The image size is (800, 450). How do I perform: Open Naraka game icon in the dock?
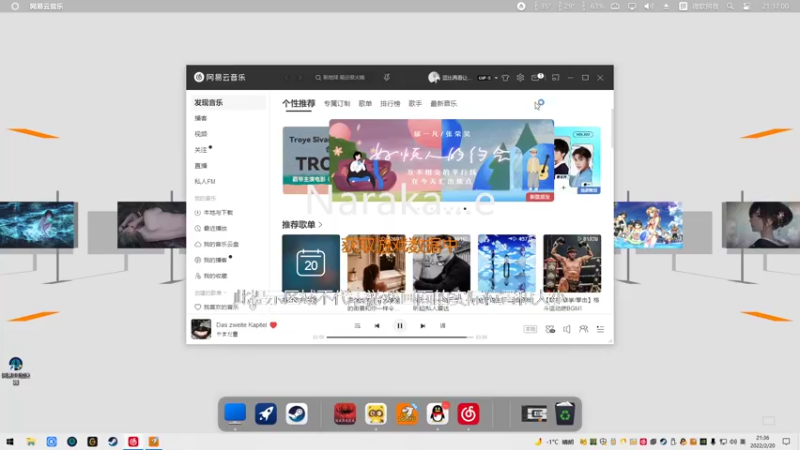click(345, 414)
